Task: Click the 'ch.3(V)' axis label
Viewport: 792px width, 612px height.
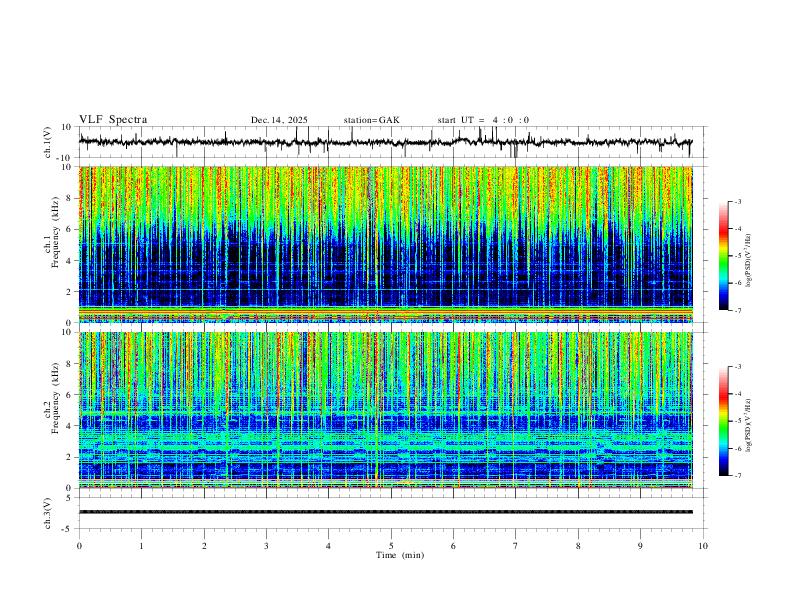Action: [x=48, y=513]
